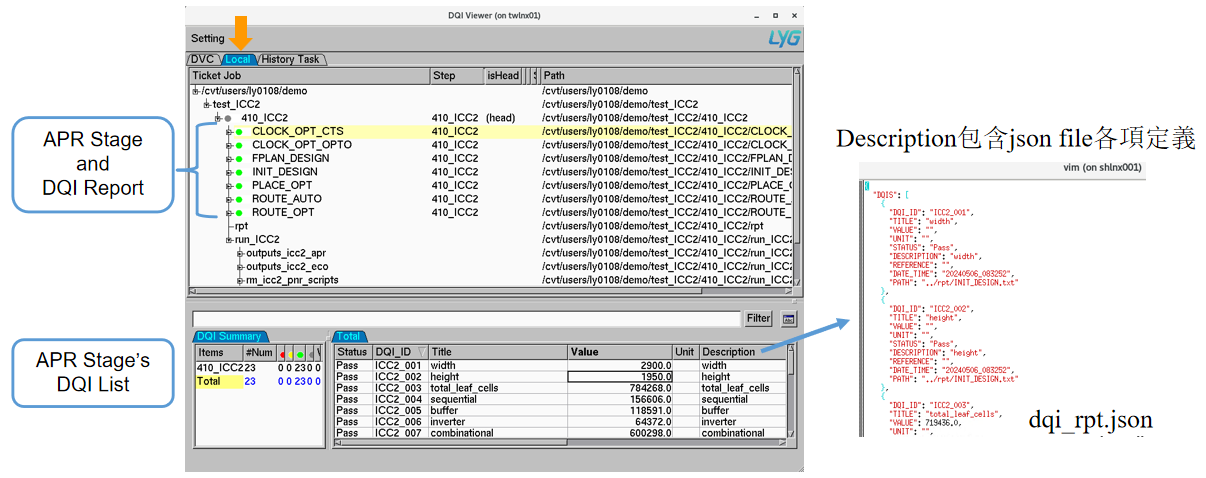Focus the filter text input field
1206x478 pixels.
[466, 319]
